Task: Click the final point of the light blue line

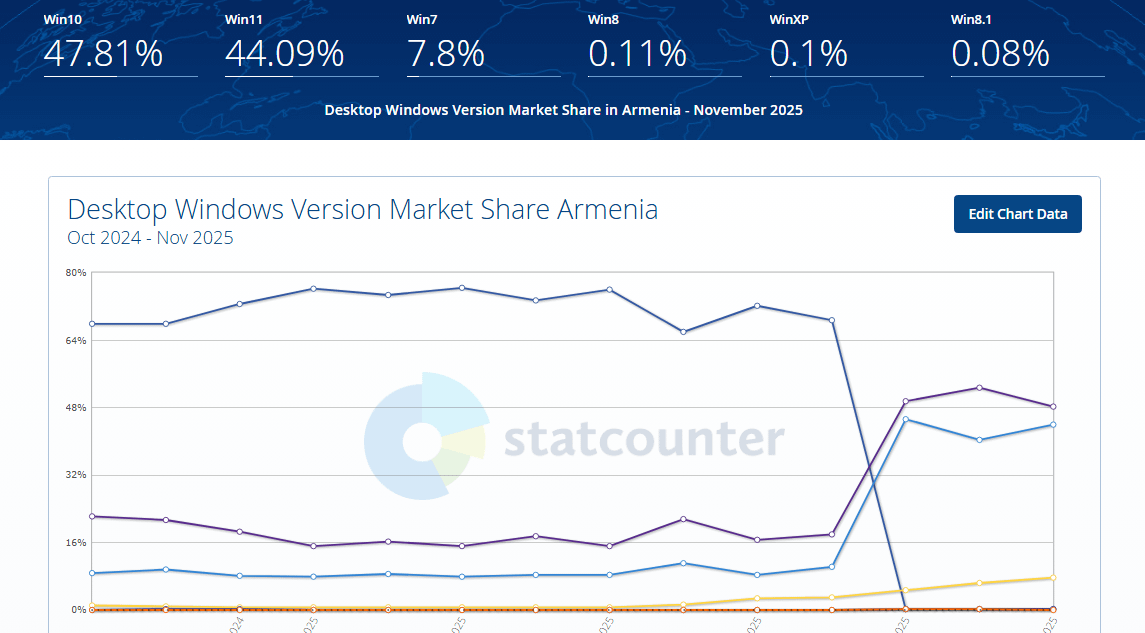Action: point(1053,425)
